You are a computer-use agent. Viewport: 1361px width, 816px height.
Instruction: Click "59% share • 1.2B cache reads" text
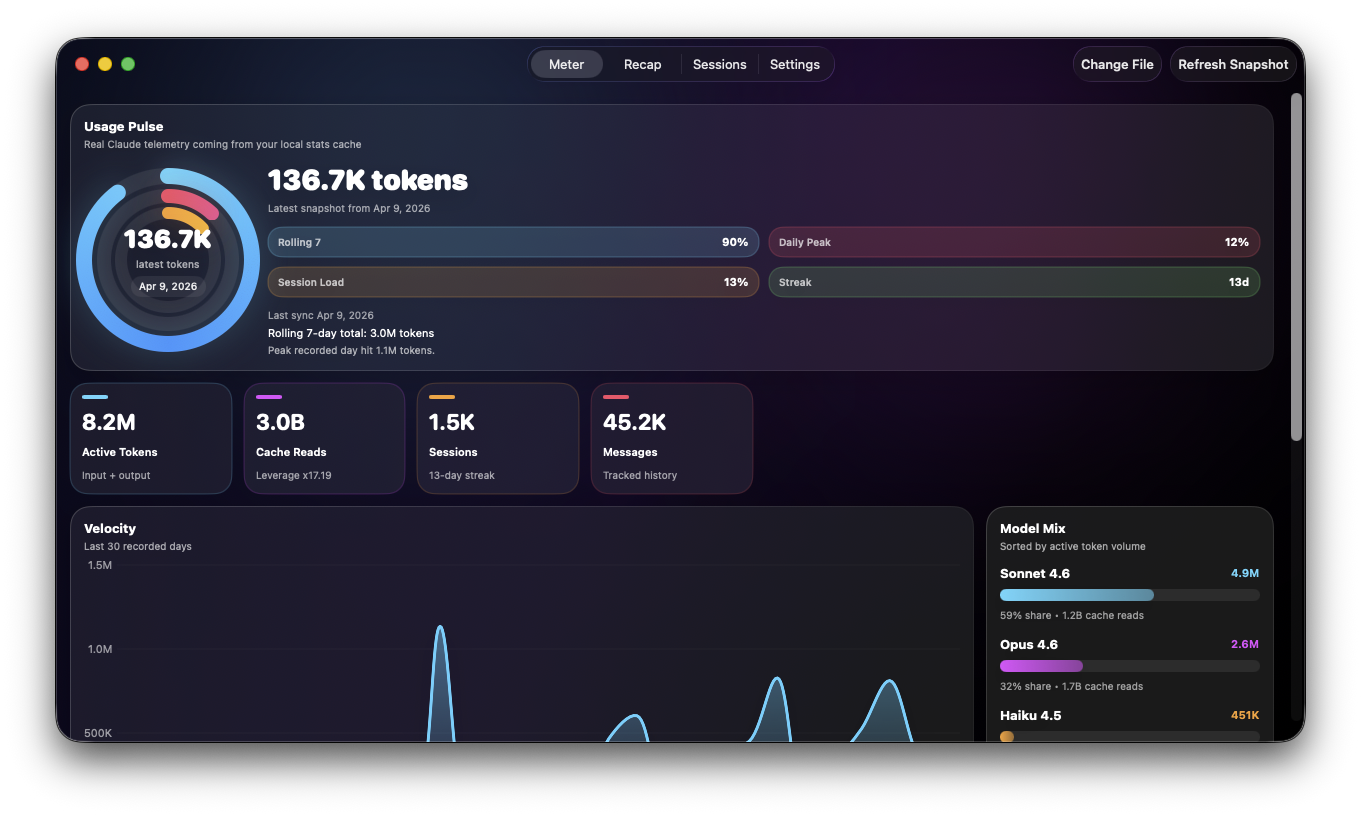(x=1072, y=616)
